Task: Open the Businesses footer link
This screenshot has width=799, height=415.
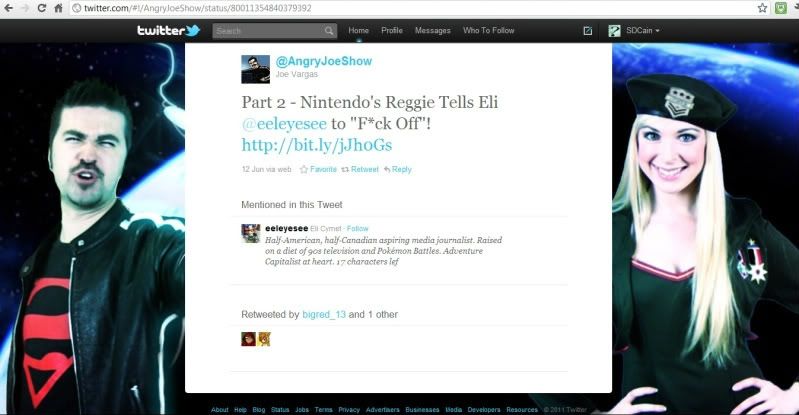Action: tap(422, 409)
